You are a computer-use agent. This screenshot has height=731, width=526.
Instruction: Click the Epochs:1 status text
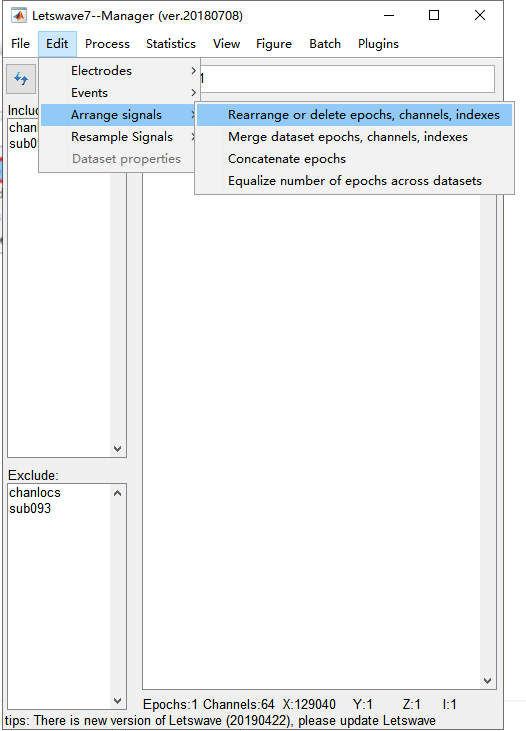170,704
